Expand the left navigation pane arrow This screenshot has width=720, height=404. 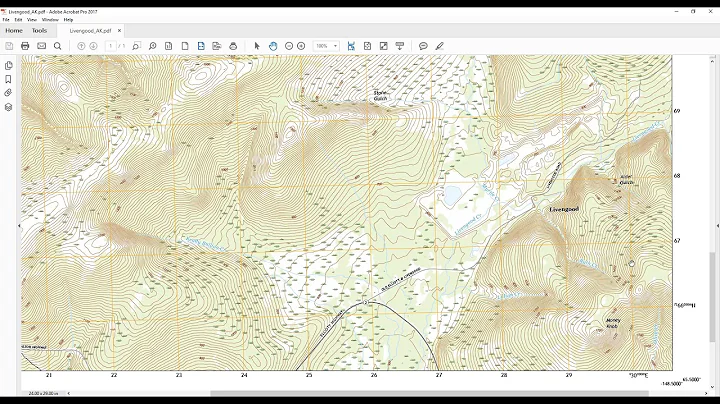tap(19, 226)
